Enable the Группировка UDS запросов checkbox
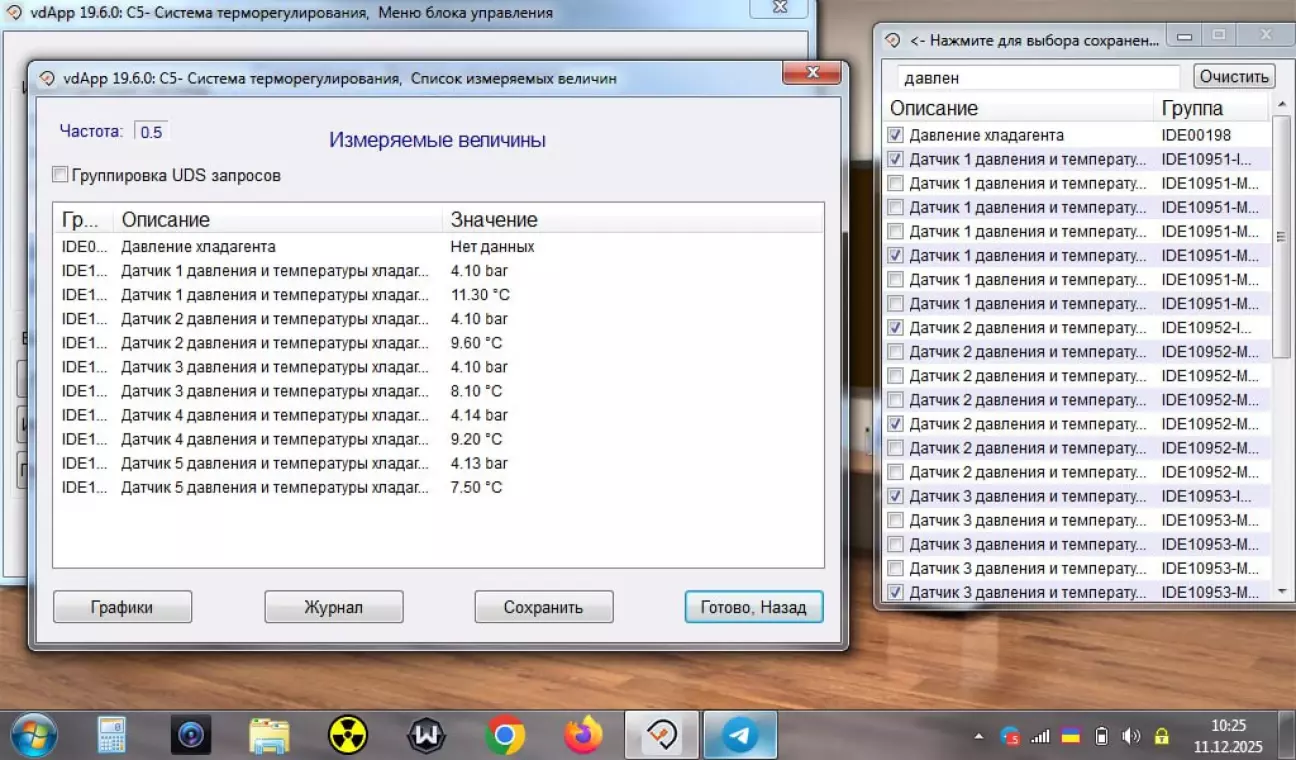This screenshot has height=760, width=1296. pos(61,176)
